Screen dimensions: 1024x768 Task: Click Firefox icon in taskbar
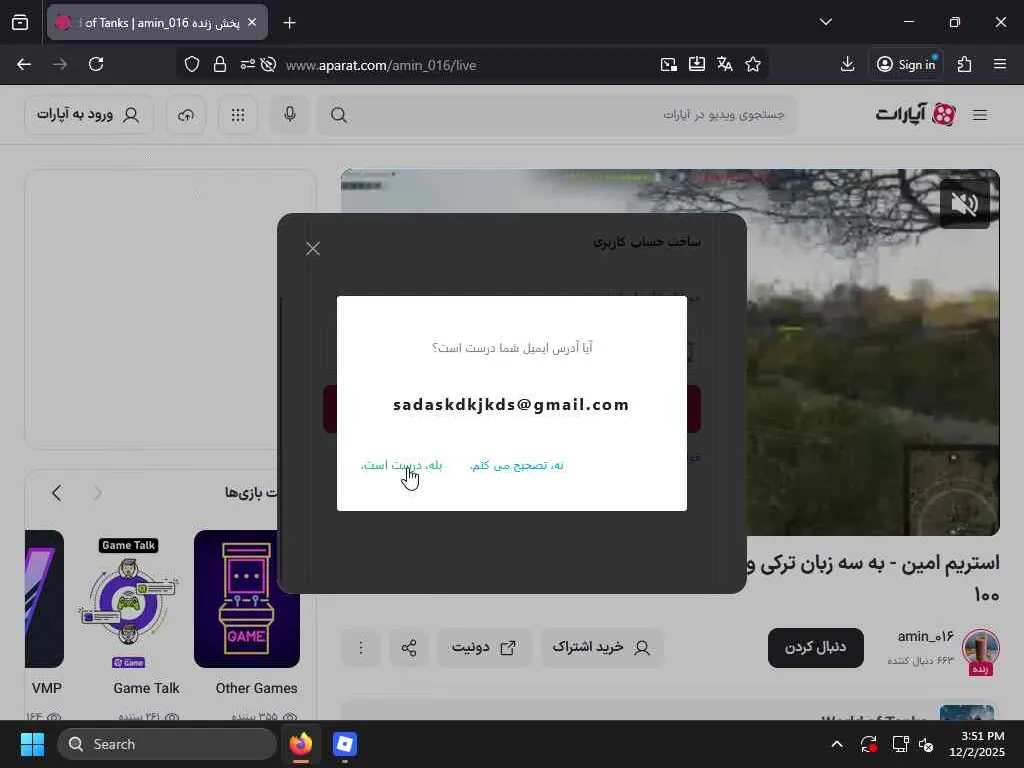click(x=301, y=744)
